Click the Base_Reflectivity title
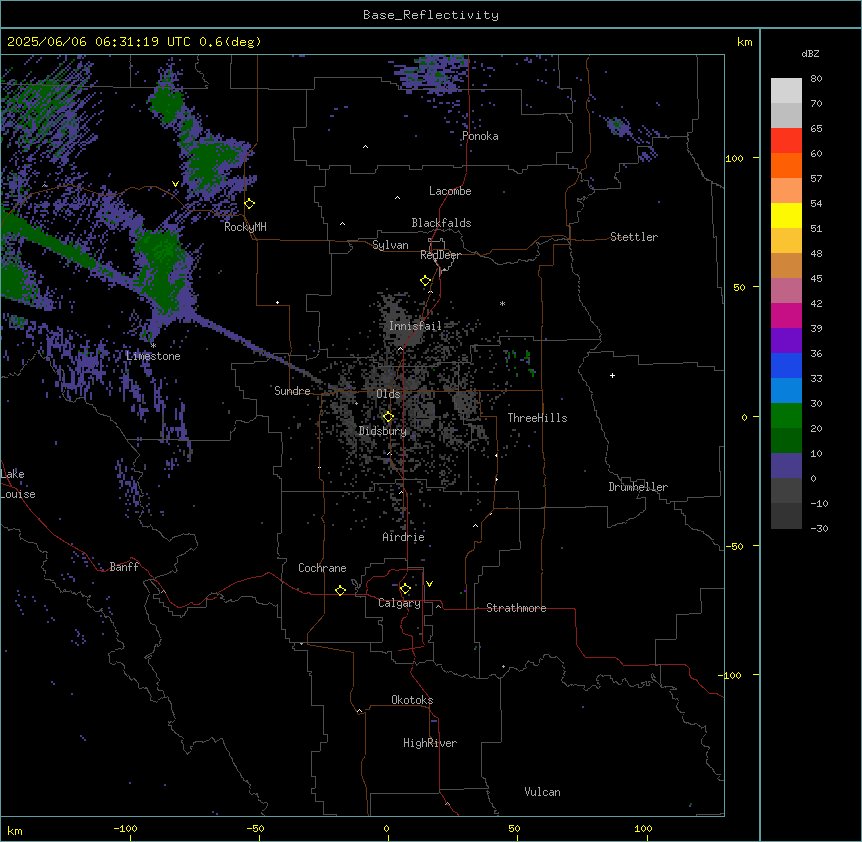862x842 pixels. pos(431,15)
